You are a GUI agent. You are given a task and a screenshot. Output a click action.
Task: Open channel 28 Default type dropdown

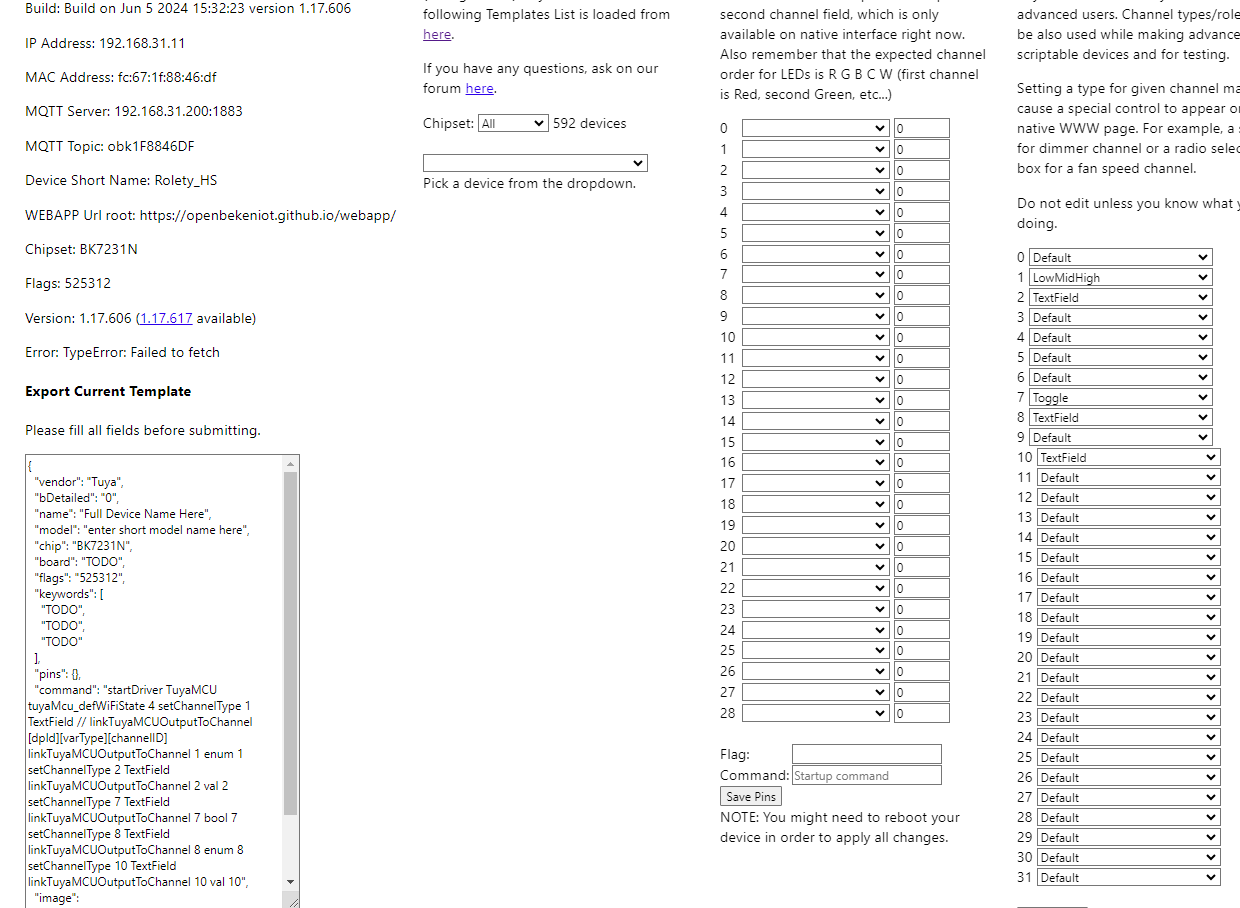(x=1129, y=817)
